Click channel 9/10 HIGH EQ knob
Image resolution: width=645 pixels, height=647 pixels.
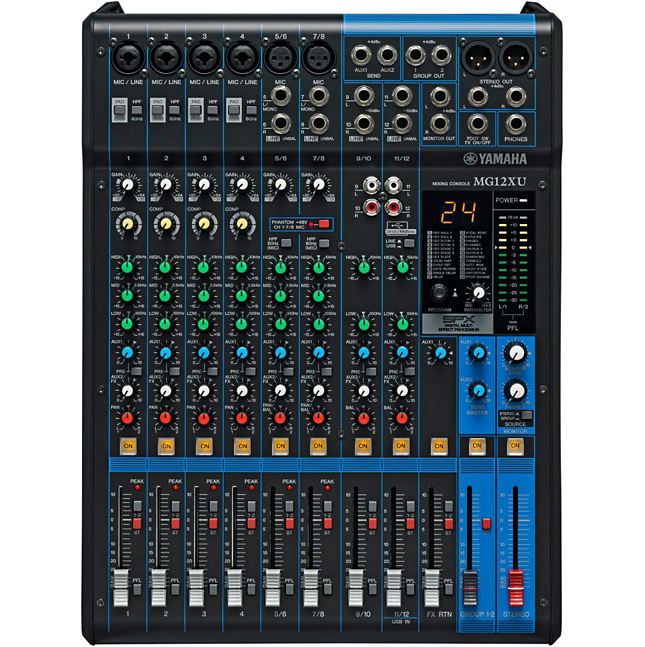pyautogui.click(x=364, y=268)
